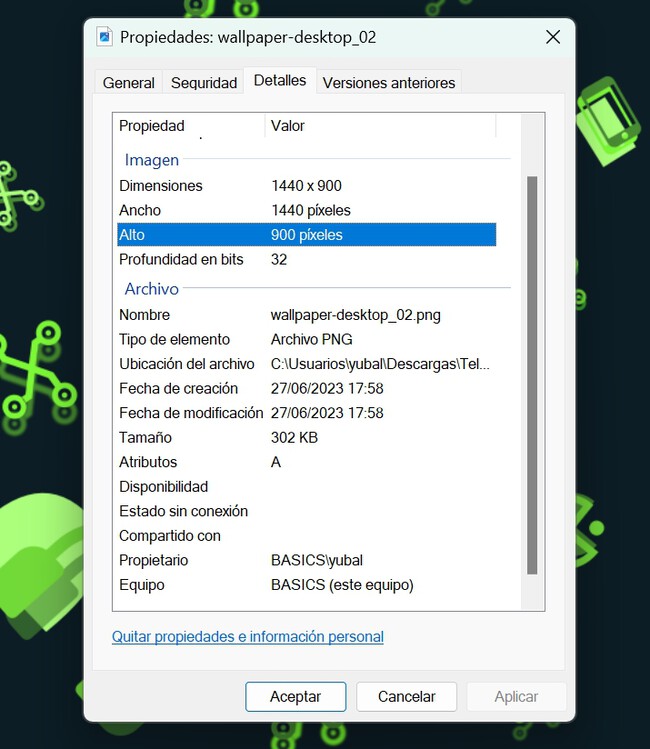Image resolution: width=650 pixels, height=749 pixels.
Task: Select the Ancho property row
Action: pos(140,211)
